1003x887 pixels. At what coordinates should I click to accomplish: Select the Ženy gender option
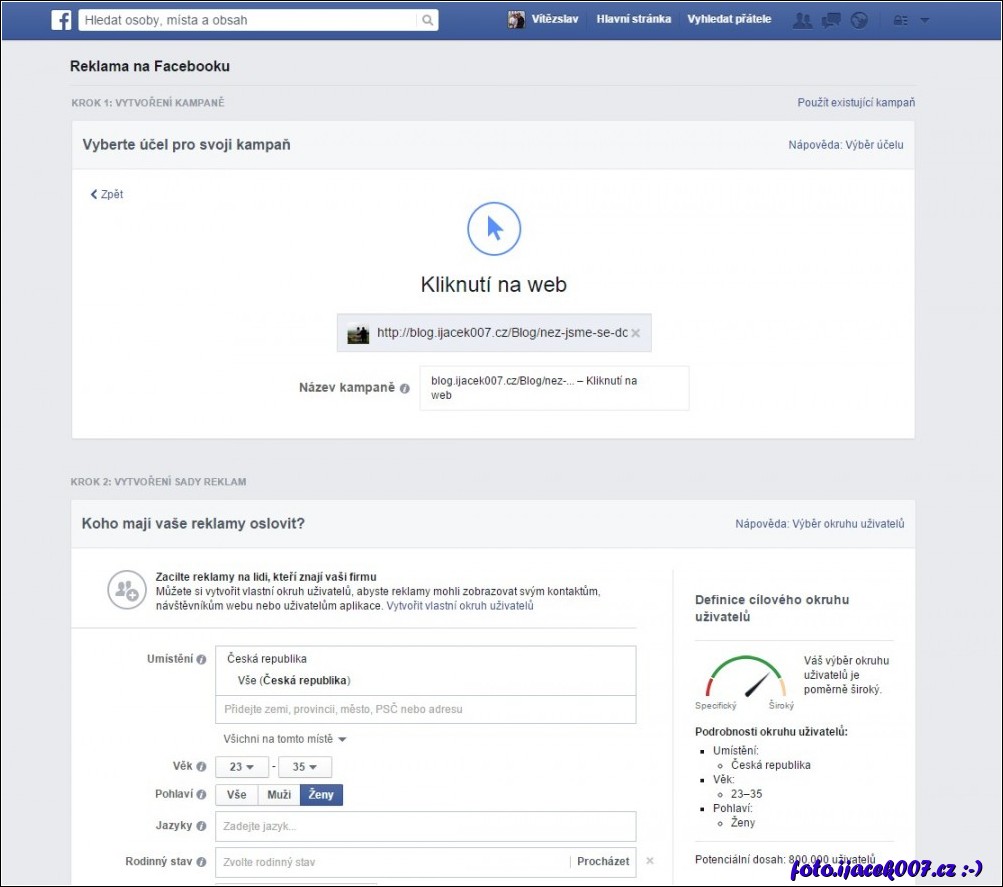point(321,795)
